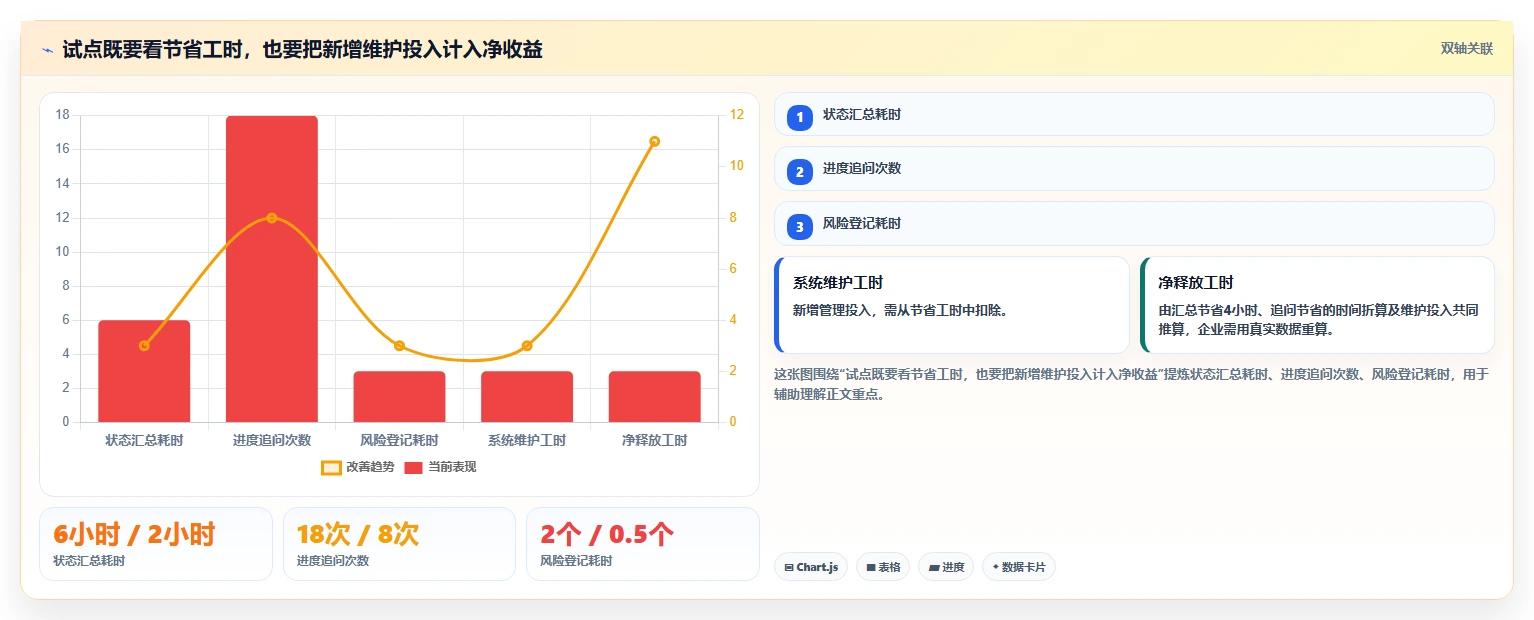Click the number 1 badge for 状态汇总耗时
The image size is (1534, 620).
click(x=800, y=117)
